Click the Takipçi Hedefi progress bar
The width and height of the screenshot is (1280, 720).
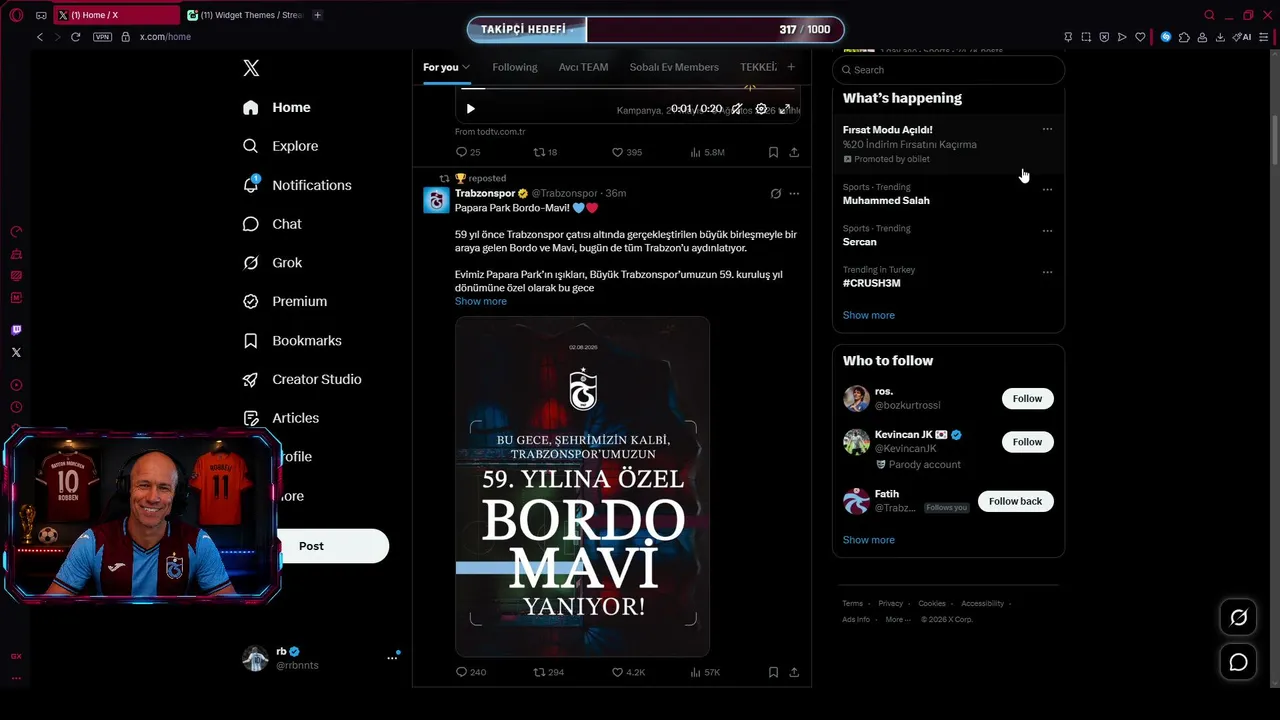click(x=655, y=29)
